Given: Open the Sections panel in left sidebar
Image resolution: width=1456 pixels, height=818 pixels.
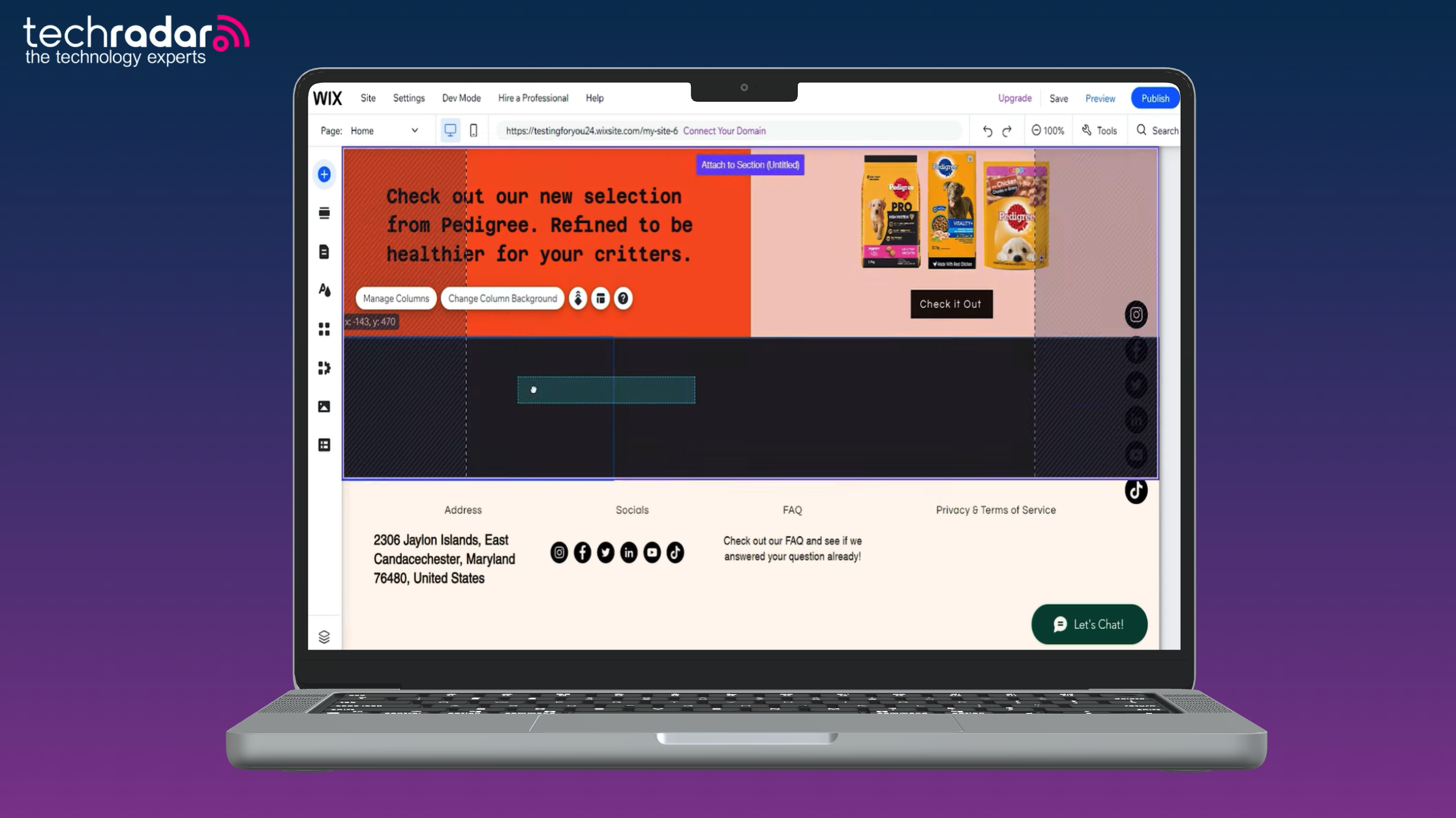Looking at the screenshot, I should pyautogui.click(x=324, y=213).
